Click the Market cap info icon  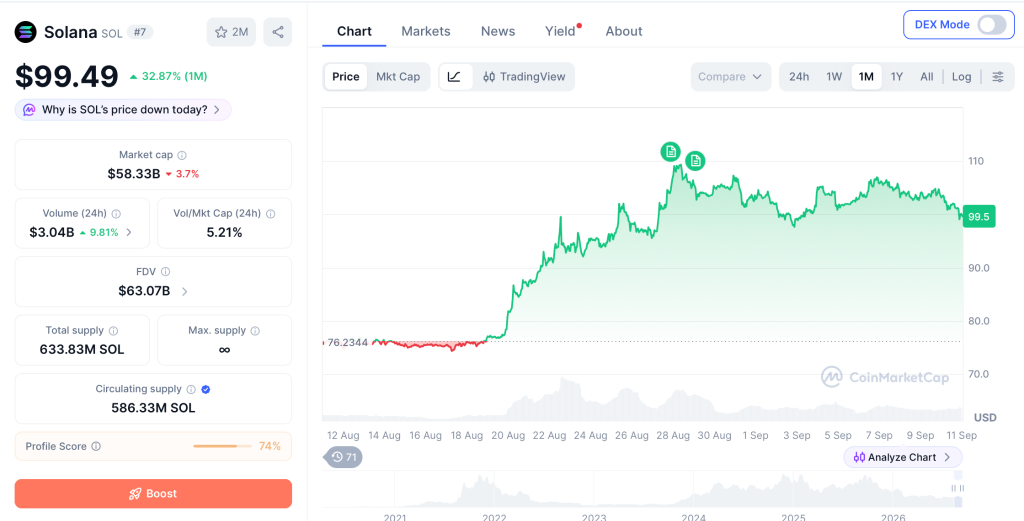tap(182, 155)
